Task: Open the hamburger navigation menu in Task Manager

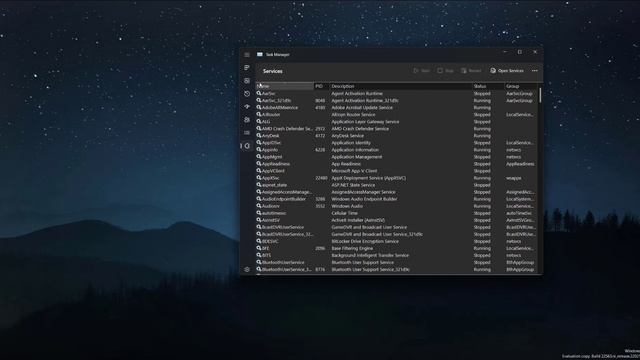Action: click(247, 55)
